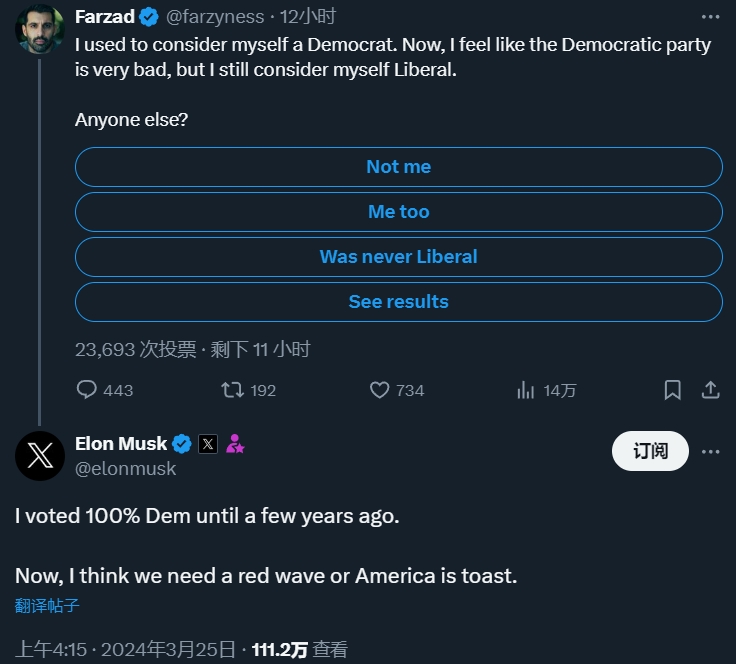Choose the "Me too" poll option
736x664 pixels.
398,212
